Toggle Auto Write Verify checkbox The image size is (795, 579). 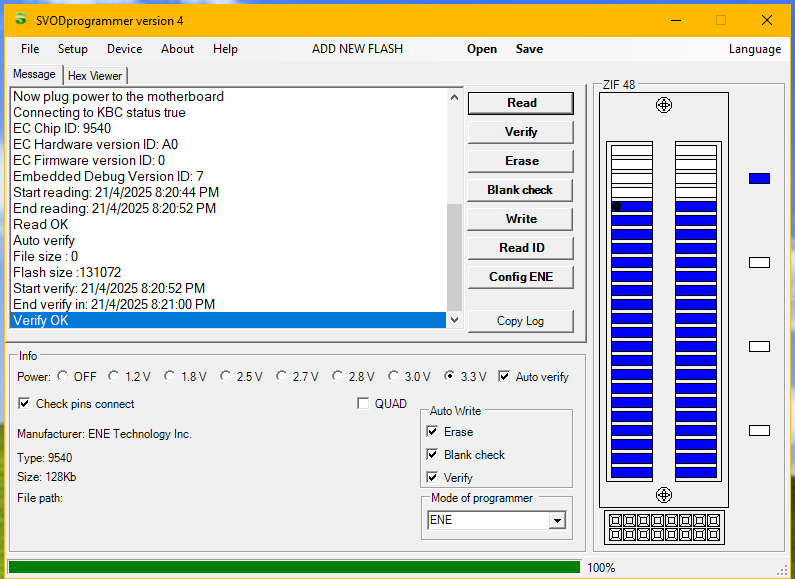(432, 477)
